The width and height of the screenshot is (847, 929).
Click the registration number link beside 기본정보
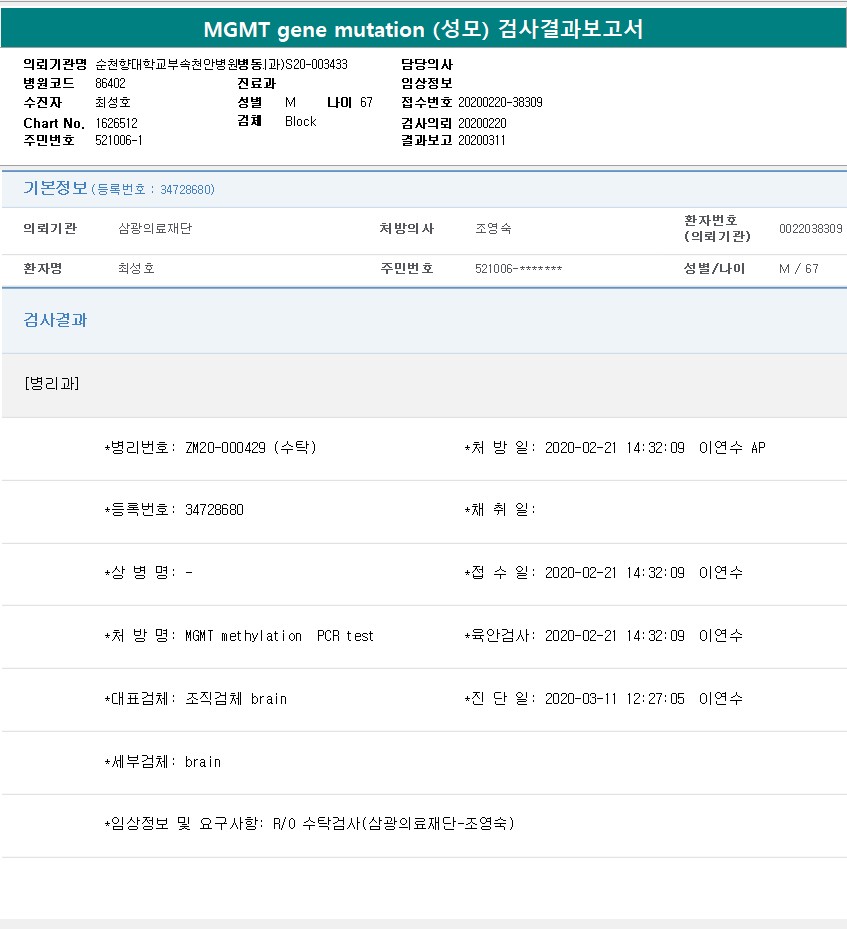(x=153, y=189)
